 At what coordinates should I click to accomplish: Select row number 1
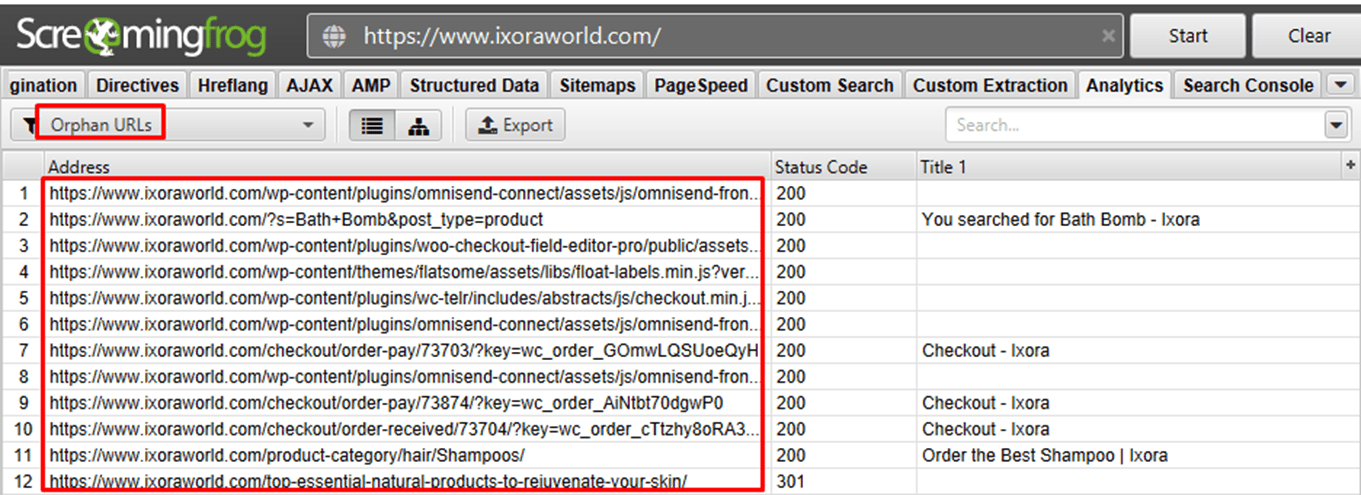click(23, 193)
